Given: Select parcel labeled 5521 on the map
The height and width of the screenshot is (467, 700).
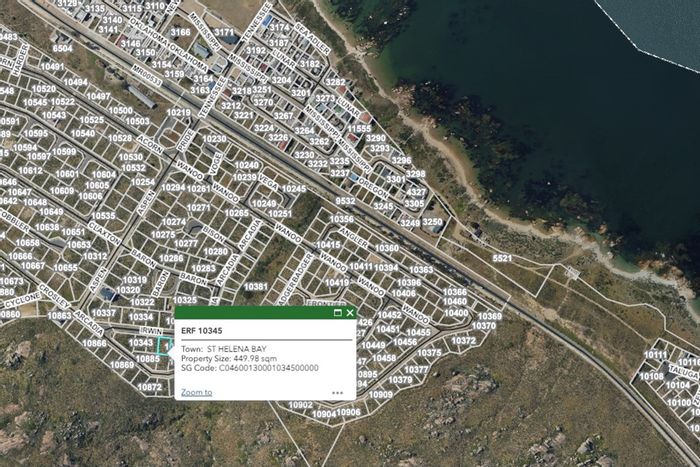Looking at the screenshot, I should 502,259.
